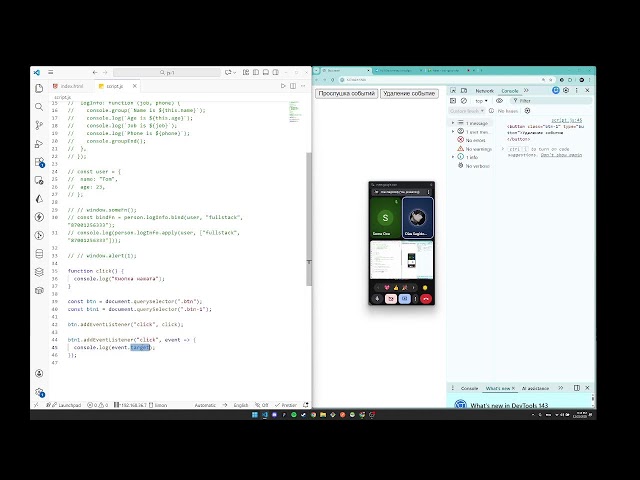
Task: Open the Search view in activity bar
Action: 39,107
